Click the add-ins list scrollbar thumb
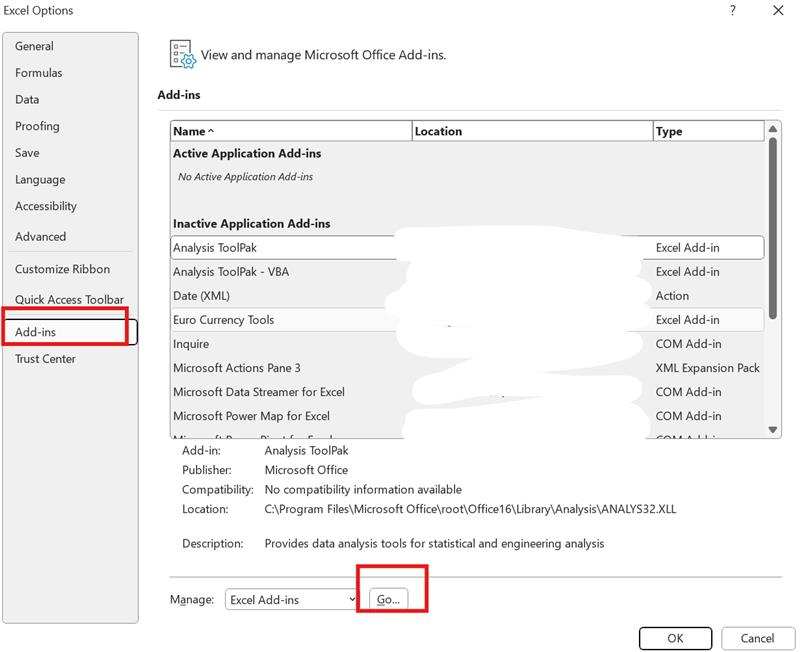Screen dimensions: 800x652 coord(772,228)
